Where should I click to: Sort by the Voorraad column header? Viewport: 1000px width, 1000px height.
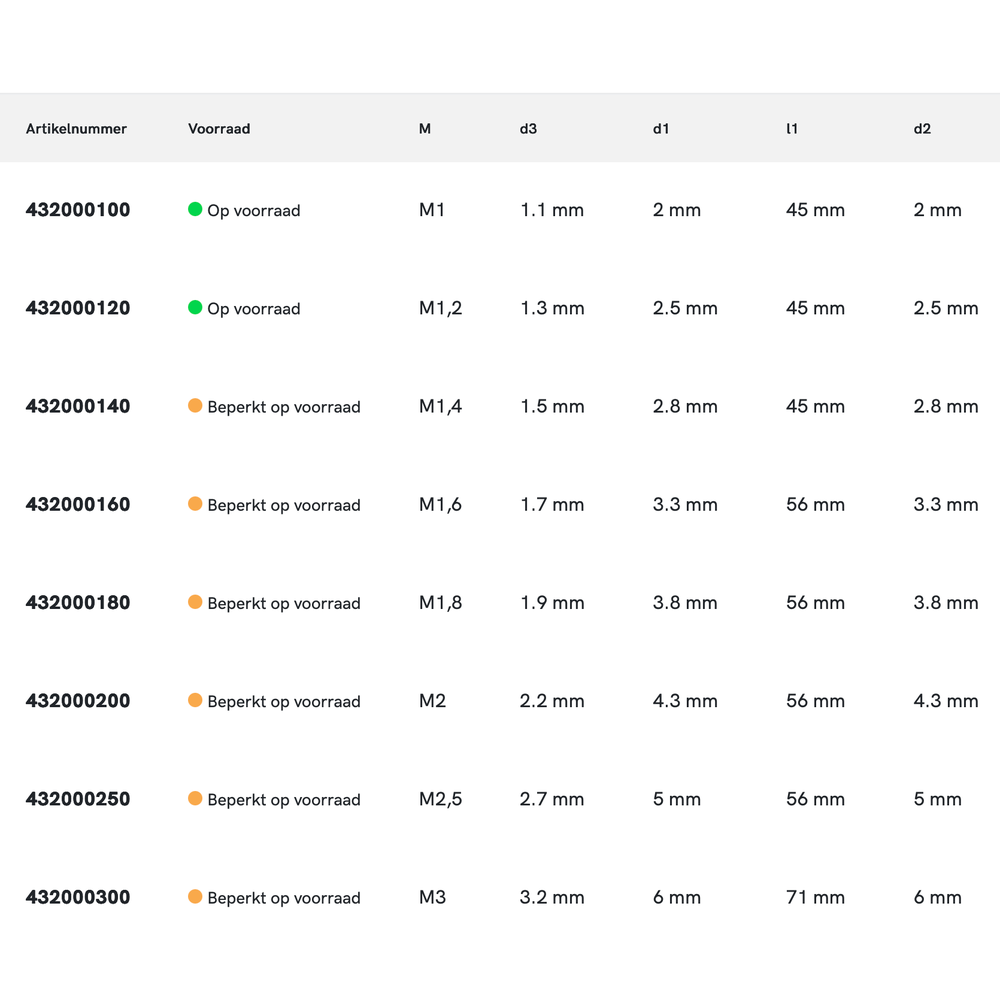click(x=219, y=129)
